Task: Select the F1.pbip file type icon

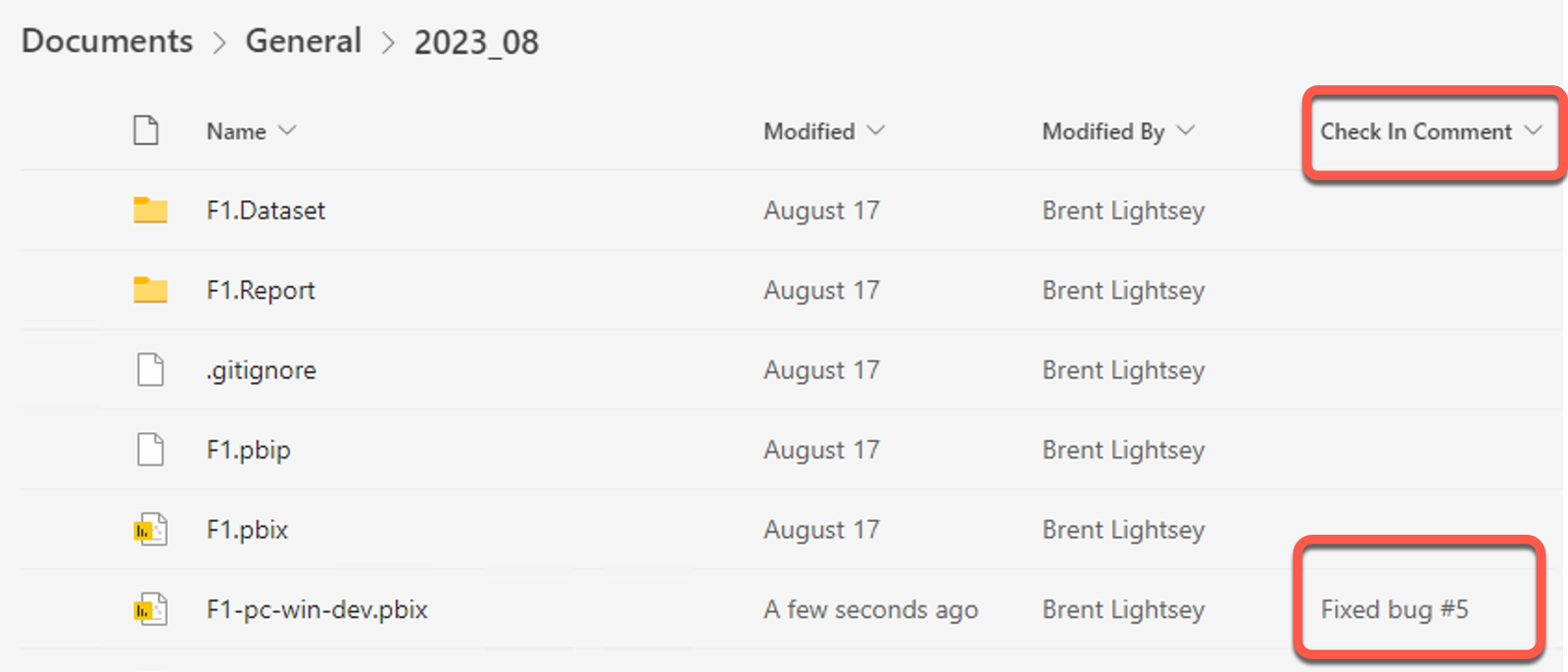Action: click(149, 450)
